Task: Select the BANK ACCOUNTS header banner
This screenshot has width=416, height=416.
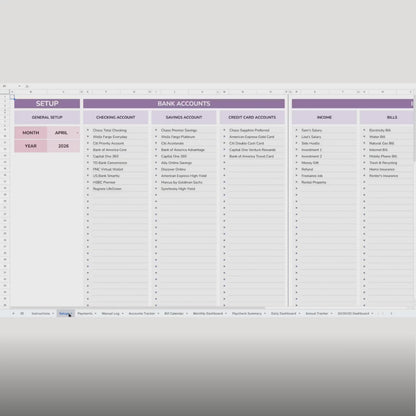Action: 184,104
